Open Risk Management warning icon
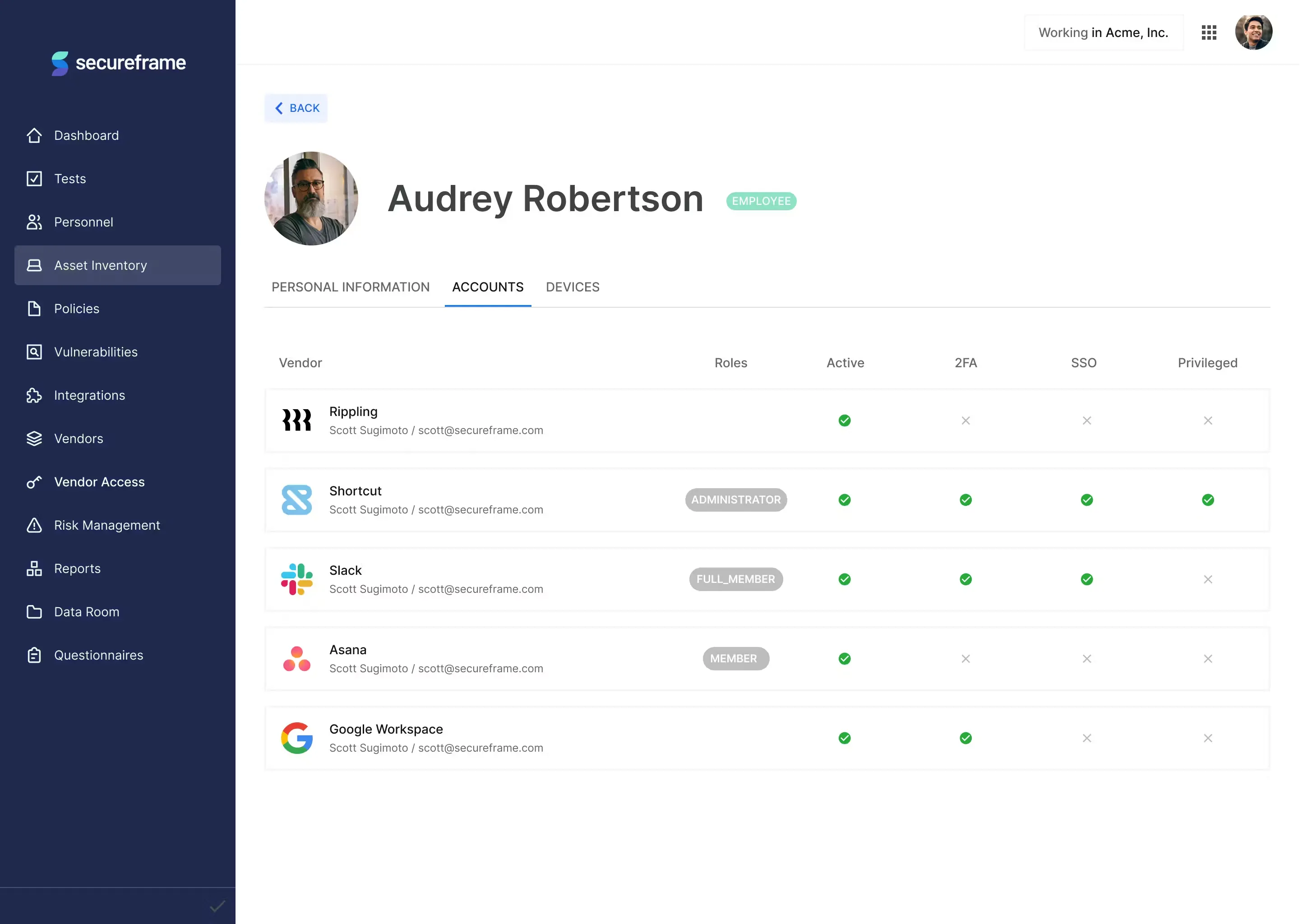This screenshot has width=1312, height=924. pos(34,525)
